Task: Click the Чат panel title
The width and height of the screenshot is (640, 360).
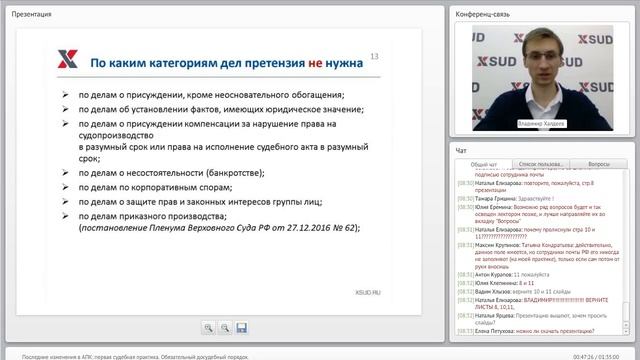Action: point(461,151)
